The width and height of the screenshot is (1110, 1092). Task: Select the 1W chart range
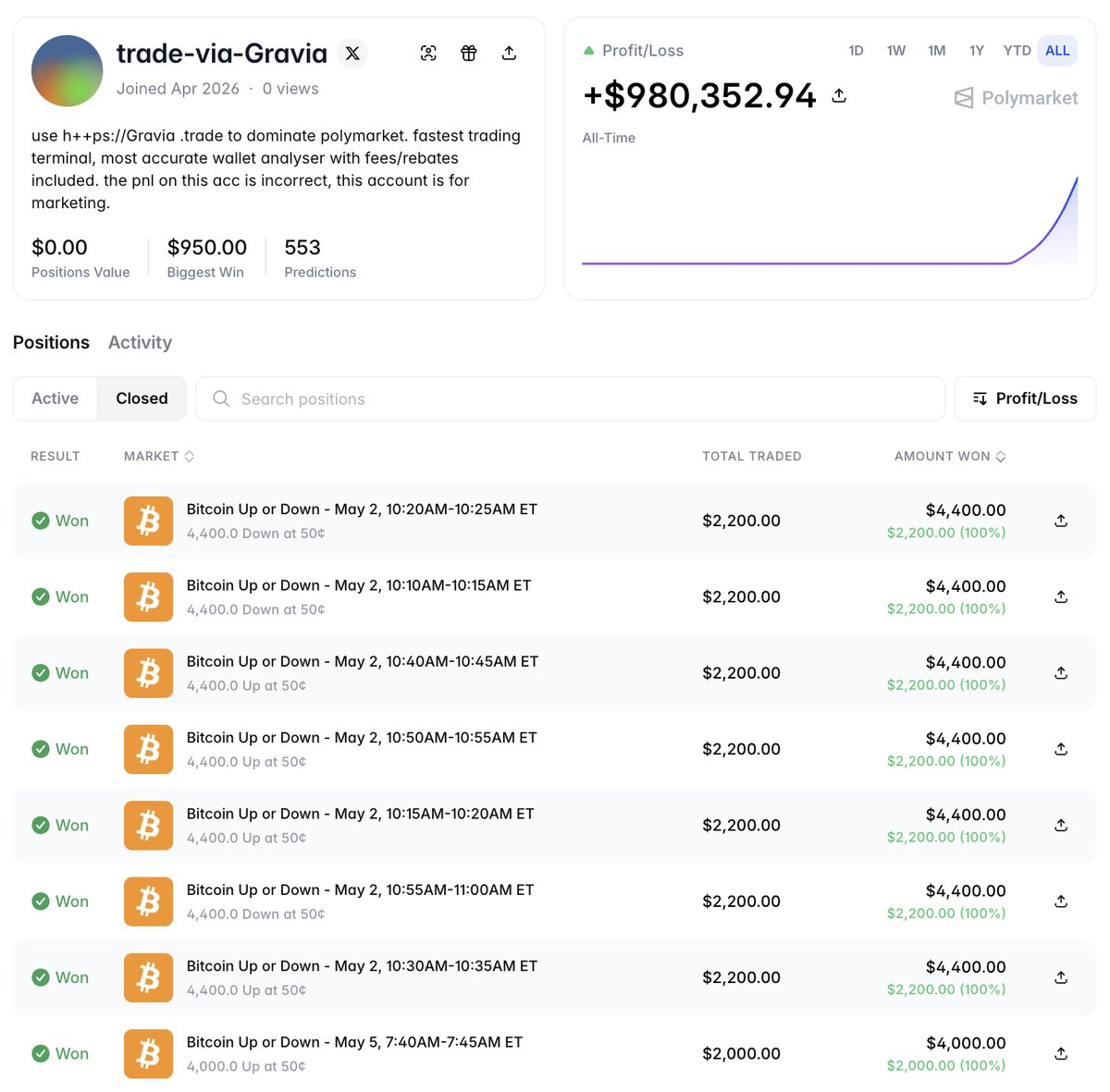click(x=896, y=51)
